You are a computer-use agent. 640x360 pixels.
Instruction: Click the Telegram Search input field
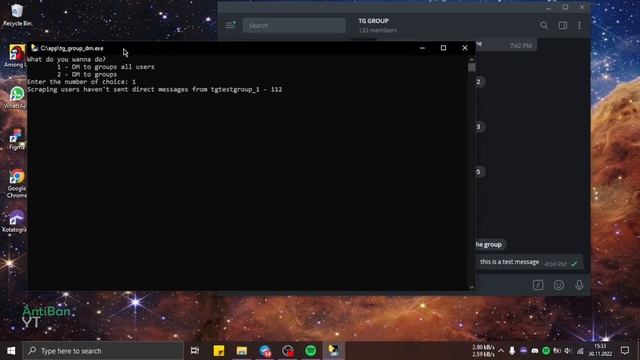click(294, 25)
